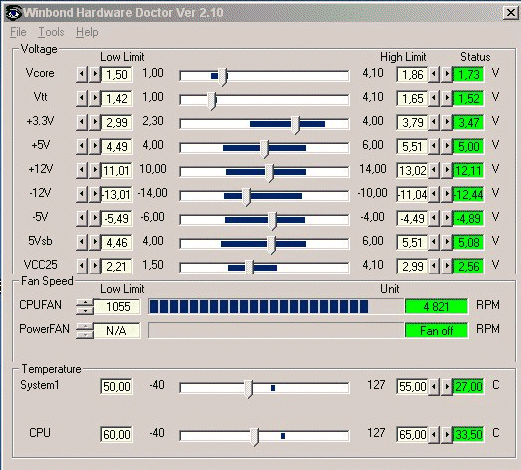Click the CPU high limit field 65,00

tap(412, 434)
